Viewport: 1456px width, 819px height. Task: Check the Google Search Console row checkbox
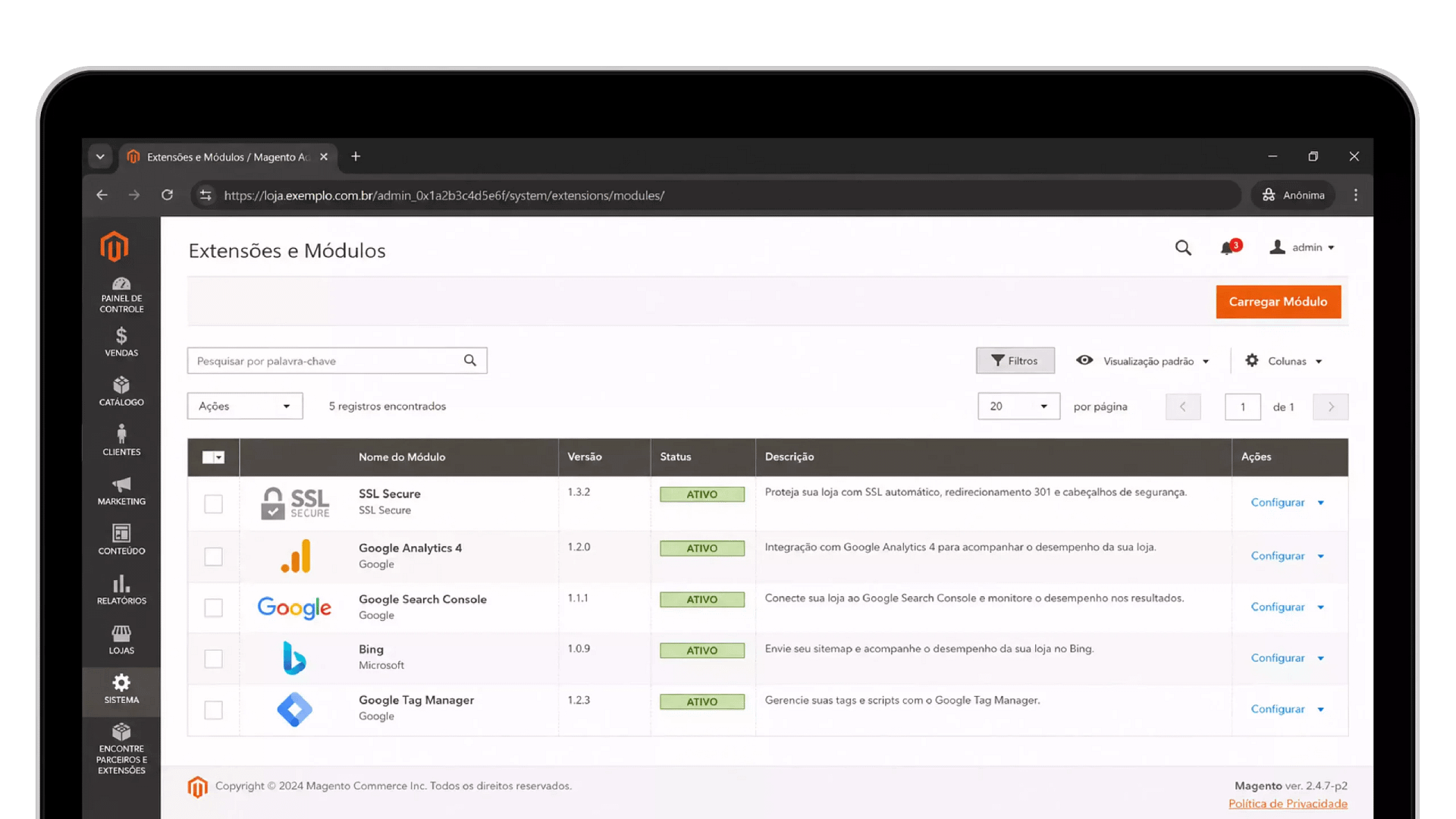coord(213,607)
